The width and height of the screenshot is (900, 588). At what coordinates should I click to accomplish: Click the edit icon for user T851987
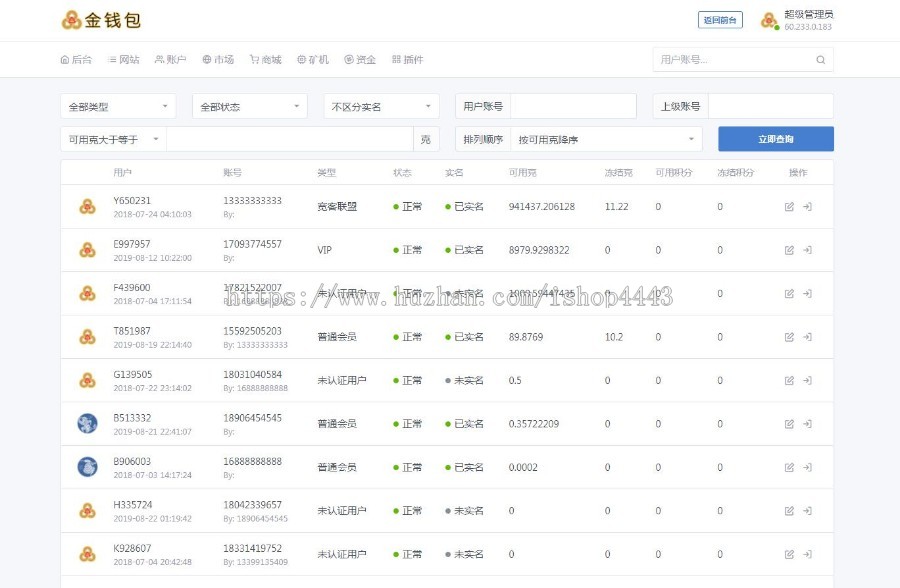click(x=789, y=337)
